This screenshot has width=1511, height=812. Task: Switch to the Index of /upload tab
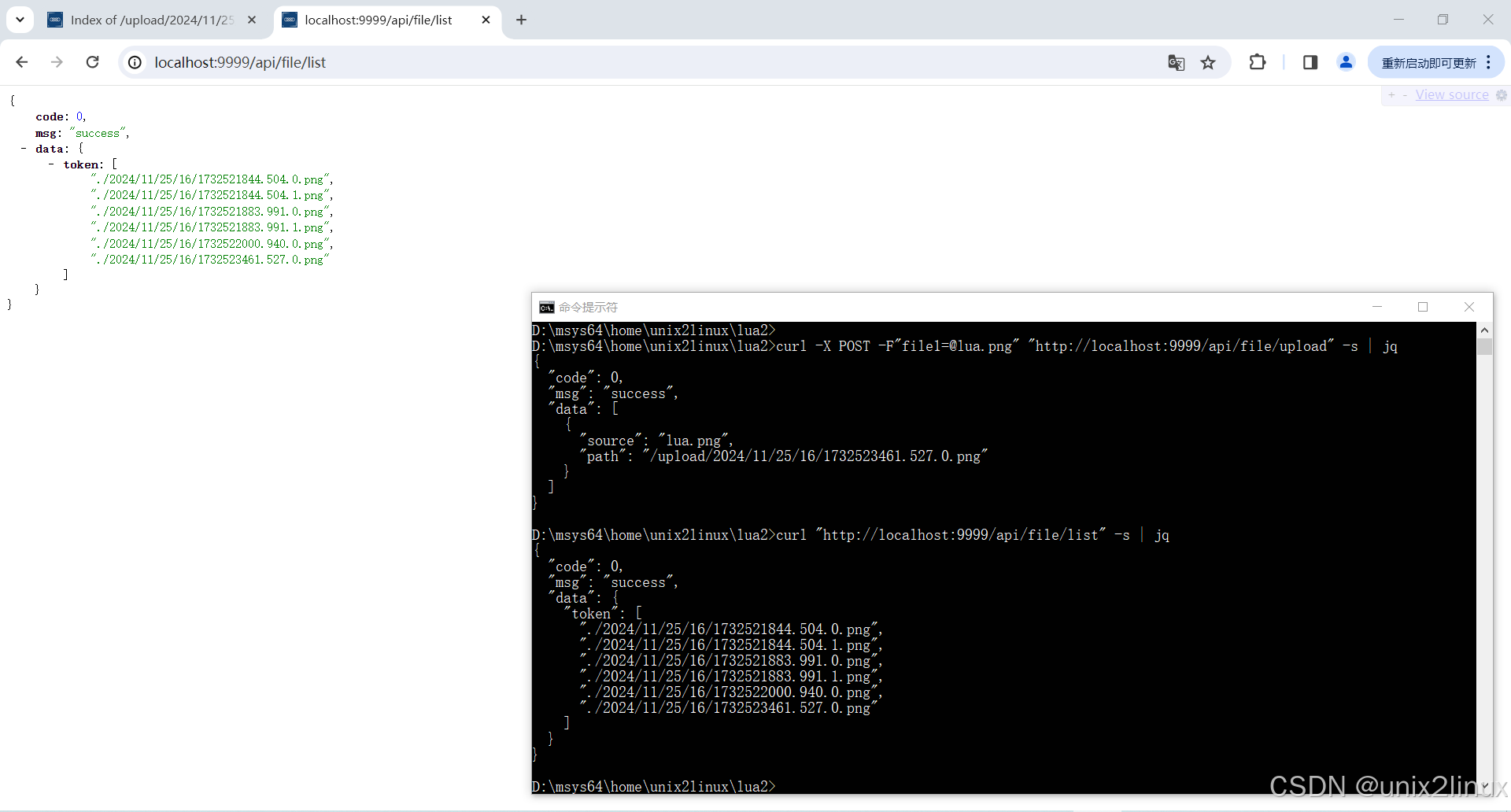point(152,20)
